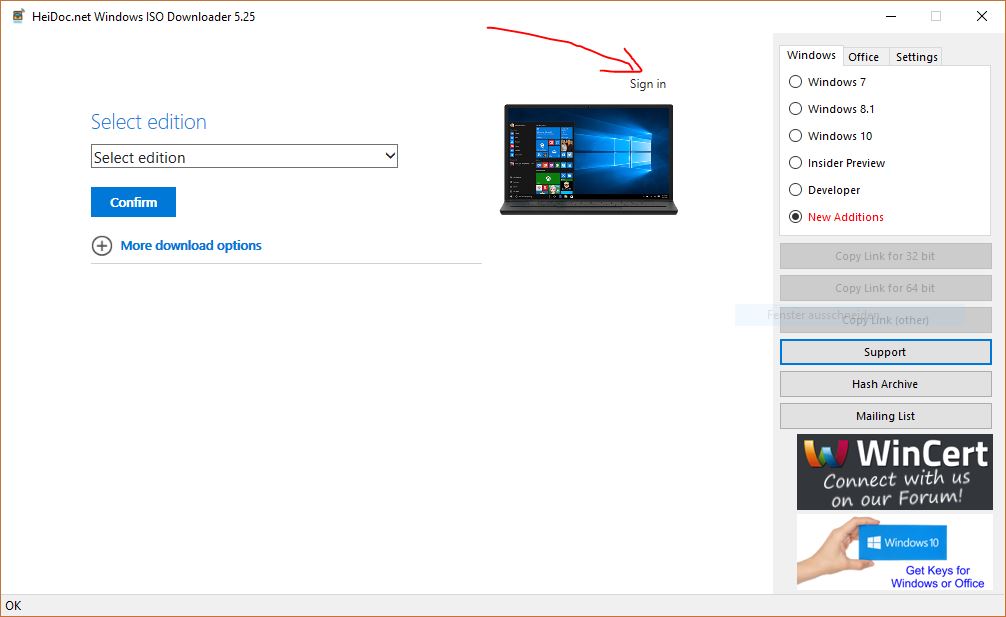The image size is (1006, 617).
Task: Switch to the Office tab
Action: 864,57
